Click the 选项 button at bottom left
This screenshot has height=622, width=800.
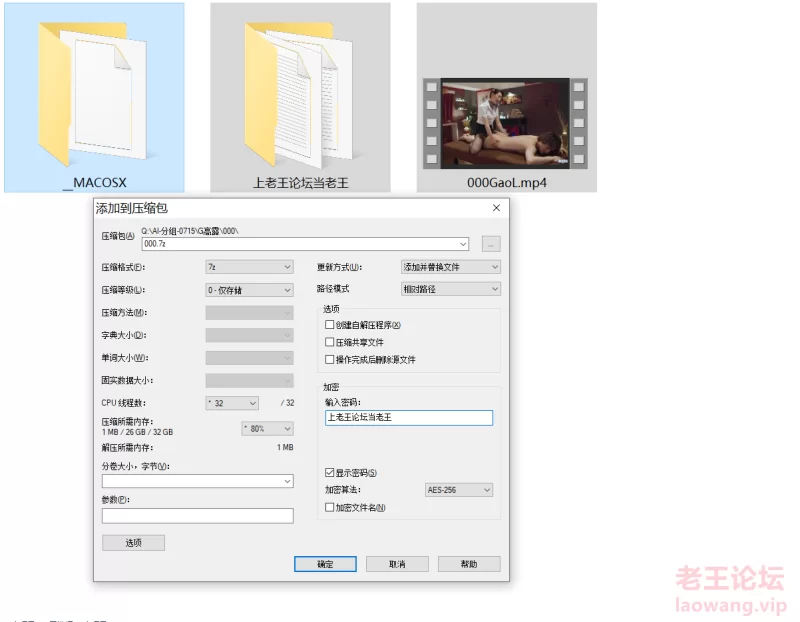point(133,543)
